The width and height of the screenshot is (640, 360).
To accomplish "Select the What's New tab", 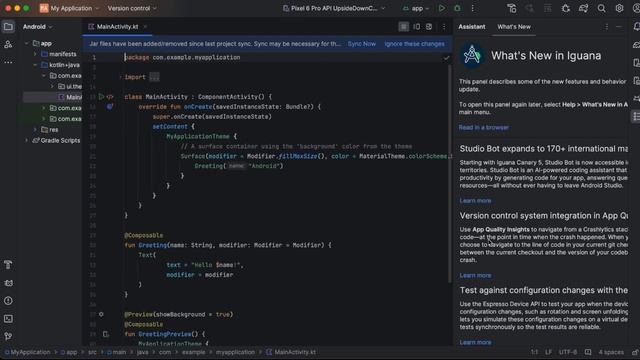I will click(x=514, y=27).
